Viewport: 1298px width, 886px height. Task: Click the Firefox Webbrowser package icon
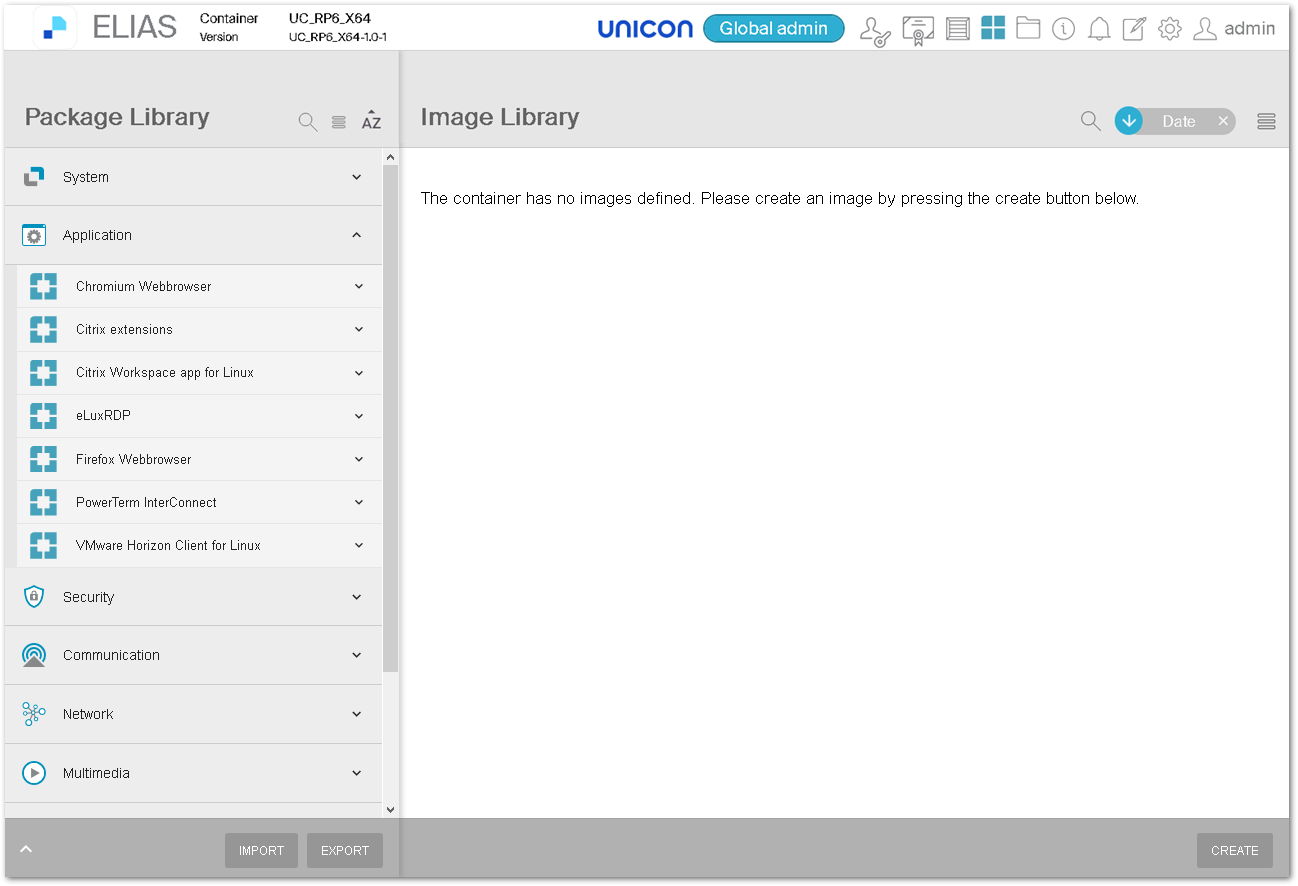[43, 459]
